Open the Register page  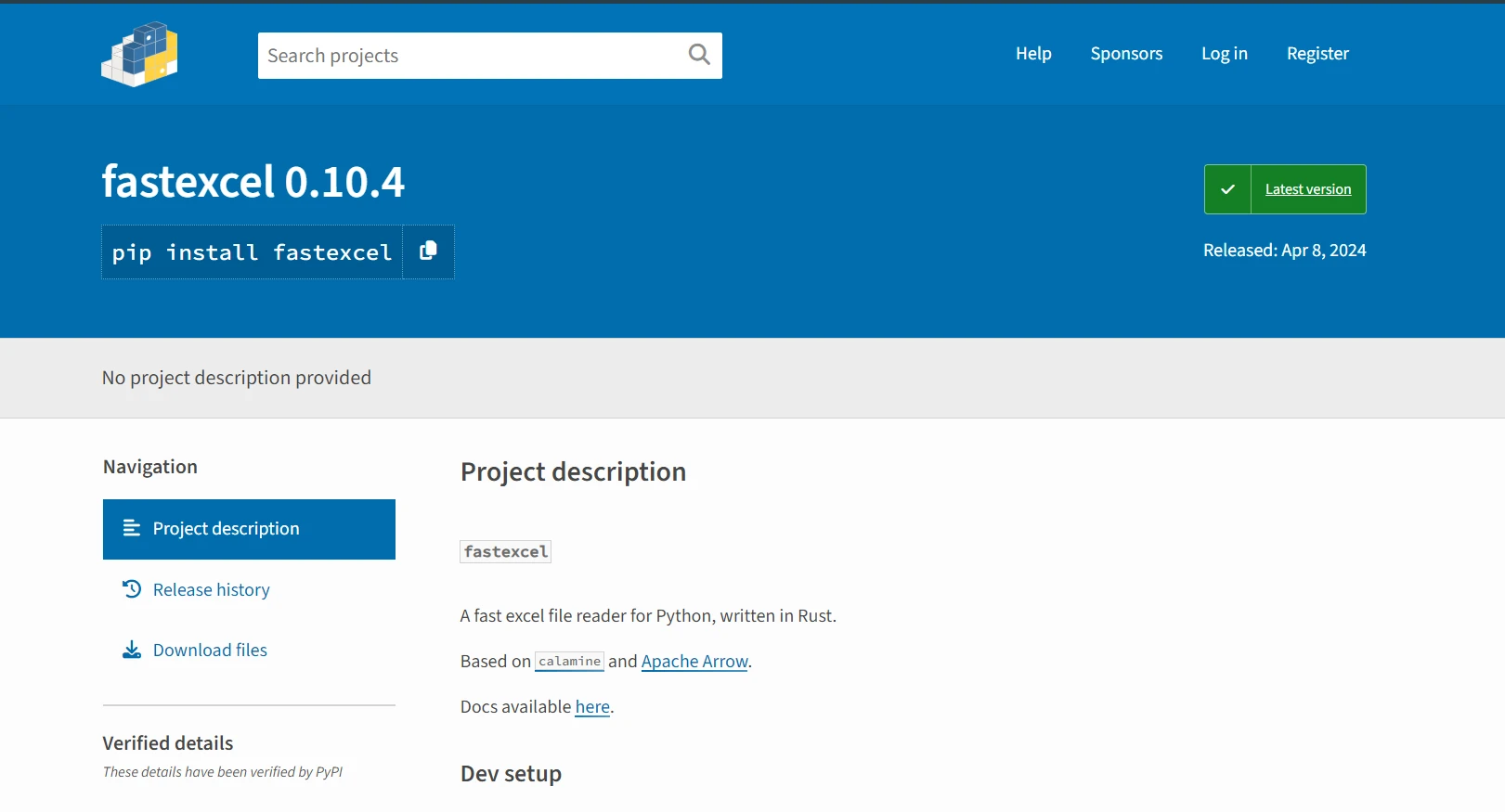pyautogui.click(x=1317, y=54)
